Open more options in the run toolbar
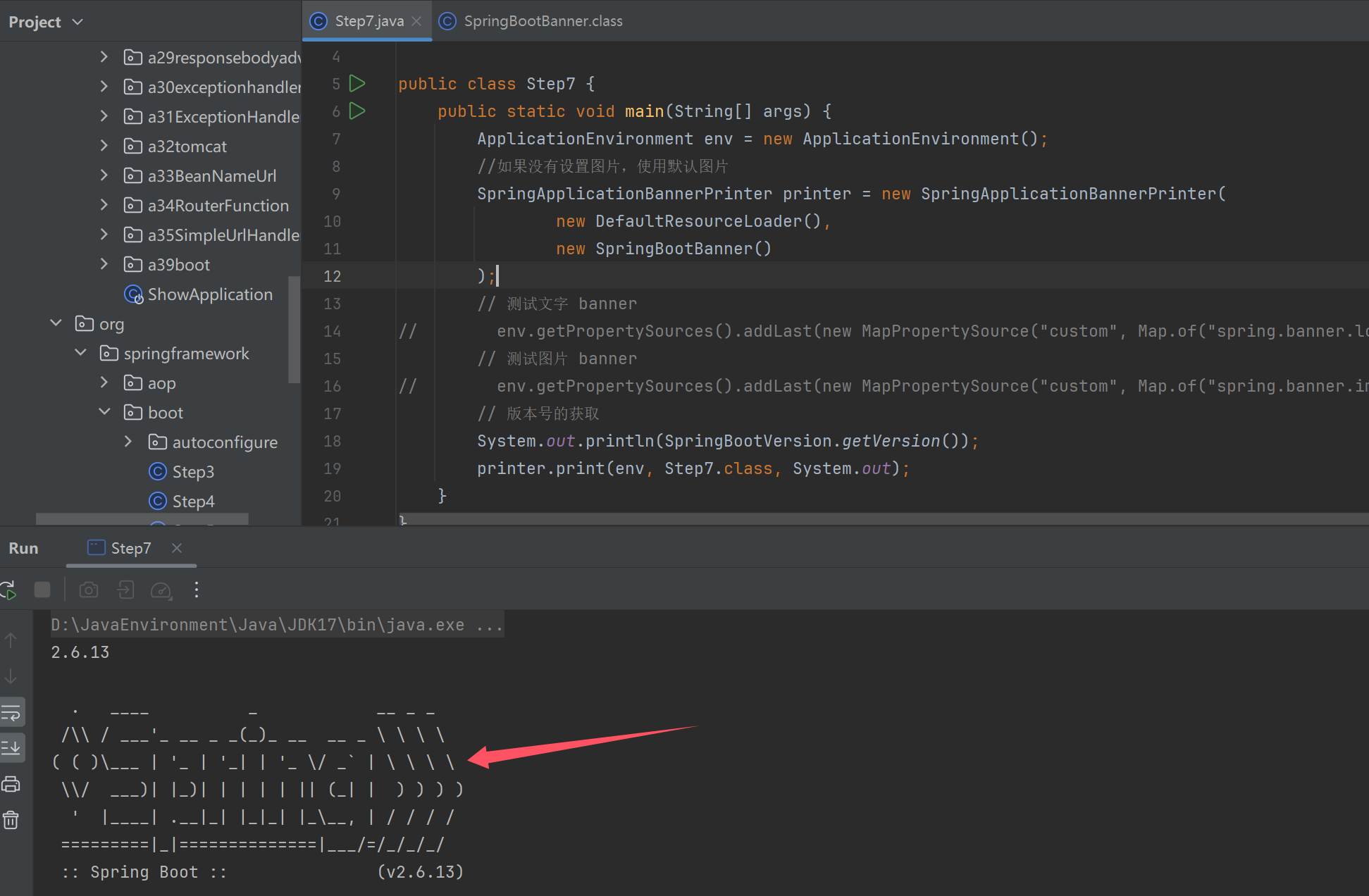The height and width of the screenshot is (896, 1369). click(197, 590)
